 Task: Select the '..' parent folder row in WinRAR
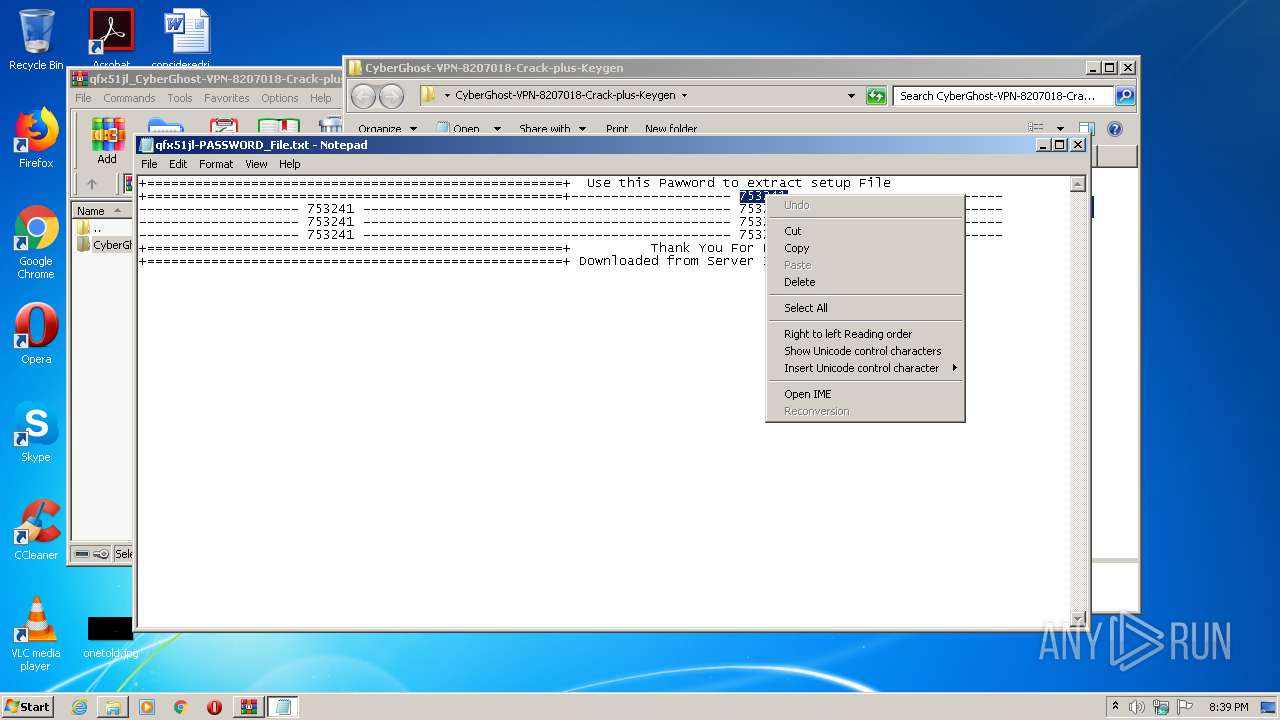103,228
